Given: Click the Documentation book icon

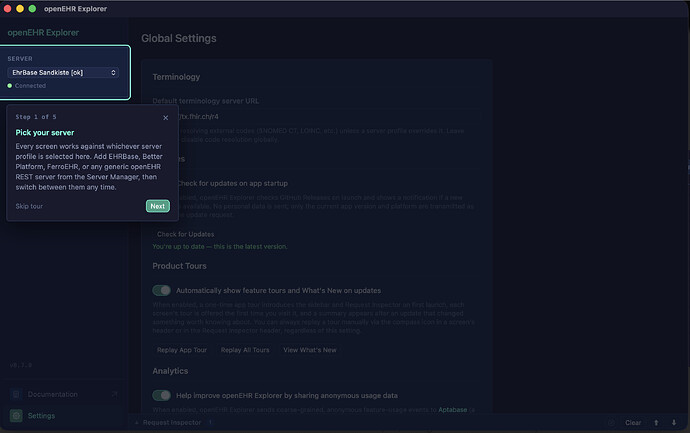Looking at the screenshot, I should coord(16,394).
